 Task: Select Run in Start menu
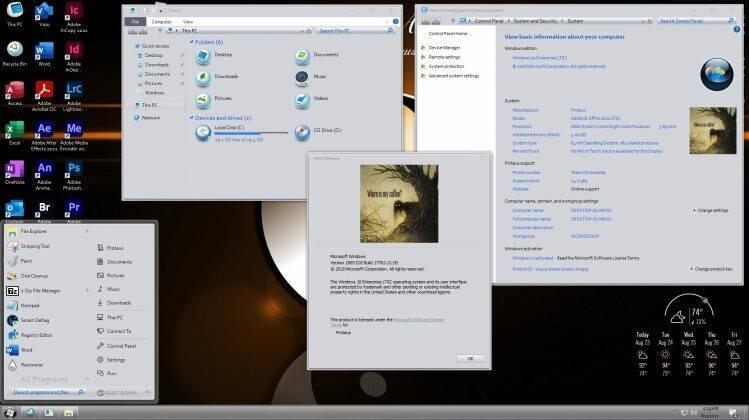(x=107, y=373)
